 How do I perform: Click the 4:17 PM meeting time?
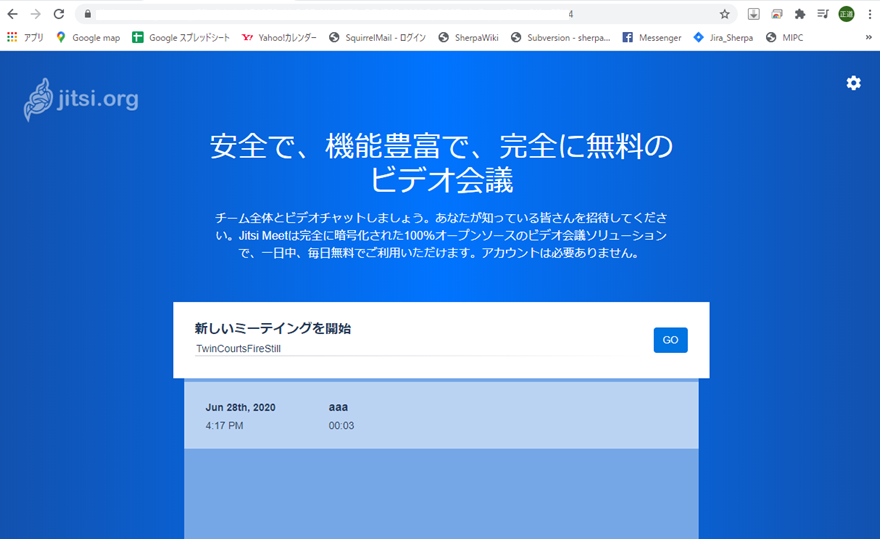(x=224, y=425)
